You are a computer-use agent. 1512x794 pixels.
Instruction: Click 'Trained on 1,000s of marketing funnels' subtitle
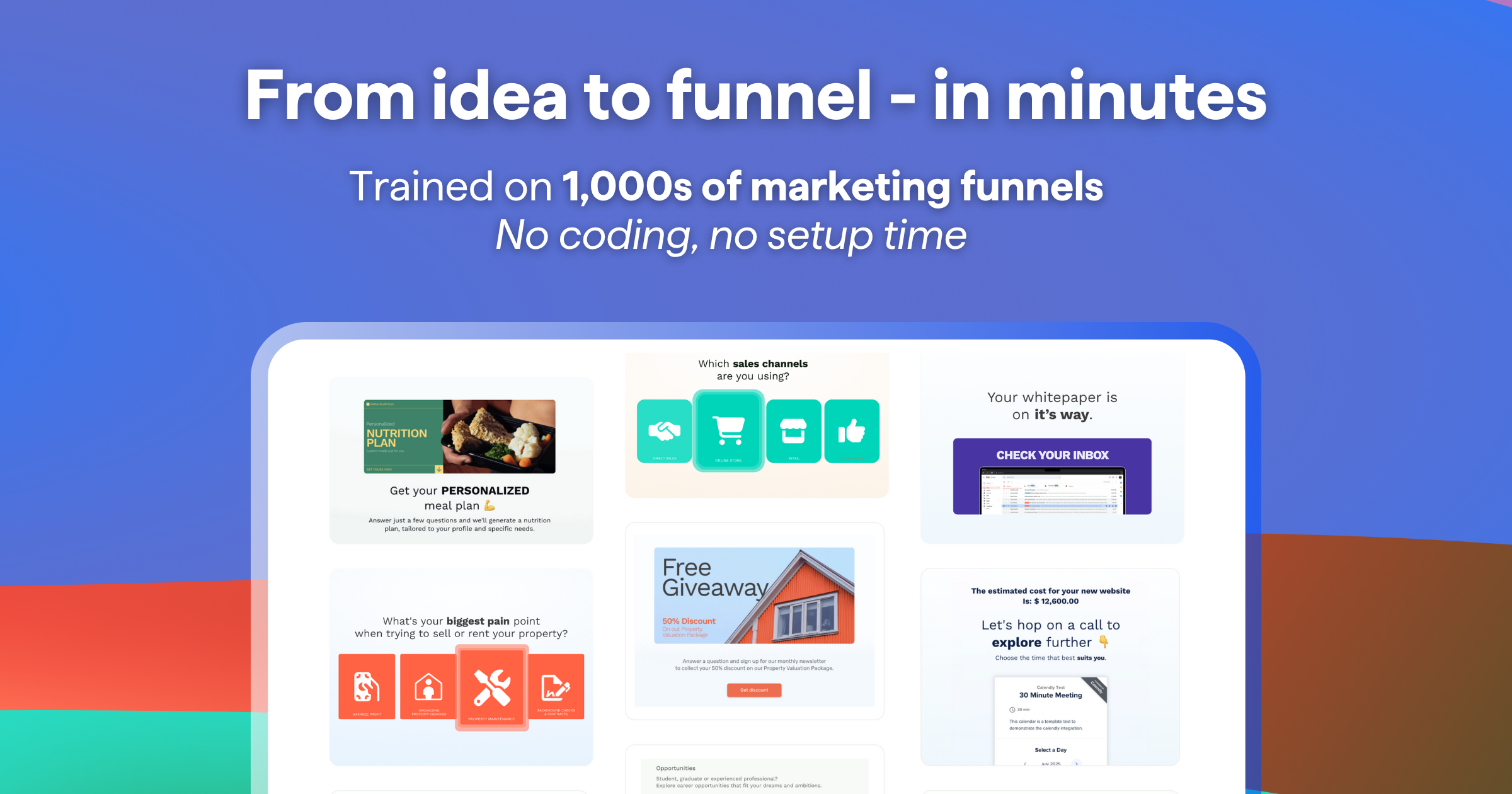(x=726, y=187)
